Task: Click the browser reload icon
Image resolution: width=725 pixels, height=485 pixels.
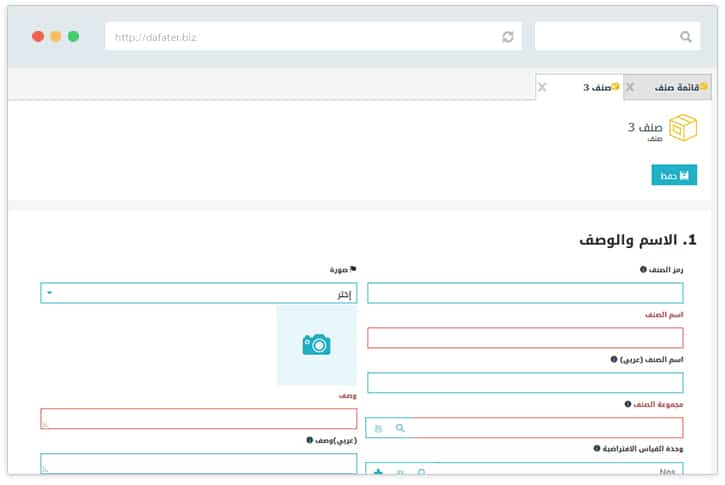Action: click(508, 37)
